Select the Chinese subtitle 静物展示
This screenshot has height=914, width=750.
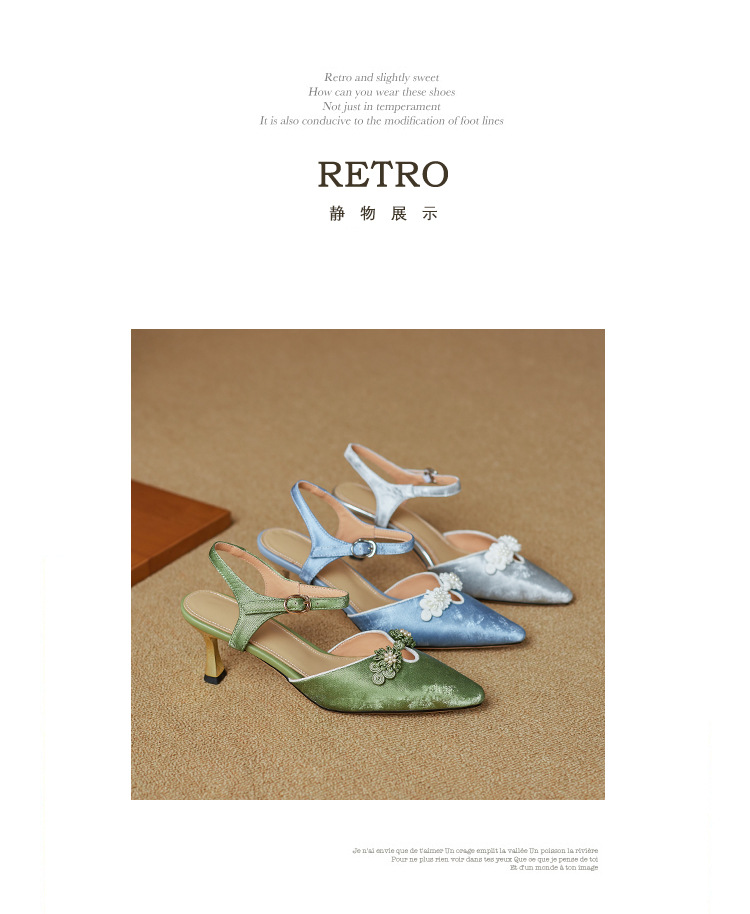(x=383, y=213)
